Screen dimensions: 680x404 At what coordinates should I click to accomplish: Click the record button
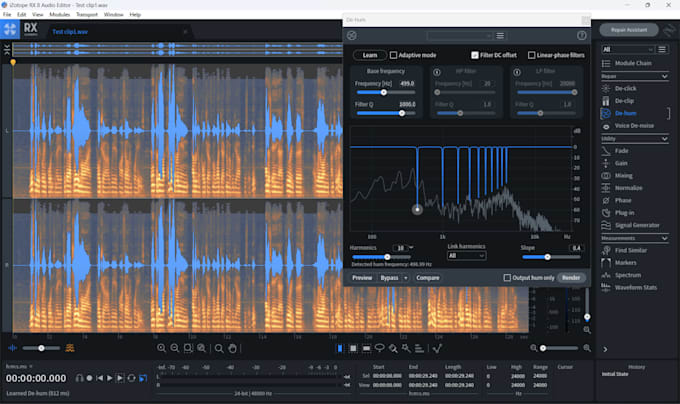tap(89, 378)
